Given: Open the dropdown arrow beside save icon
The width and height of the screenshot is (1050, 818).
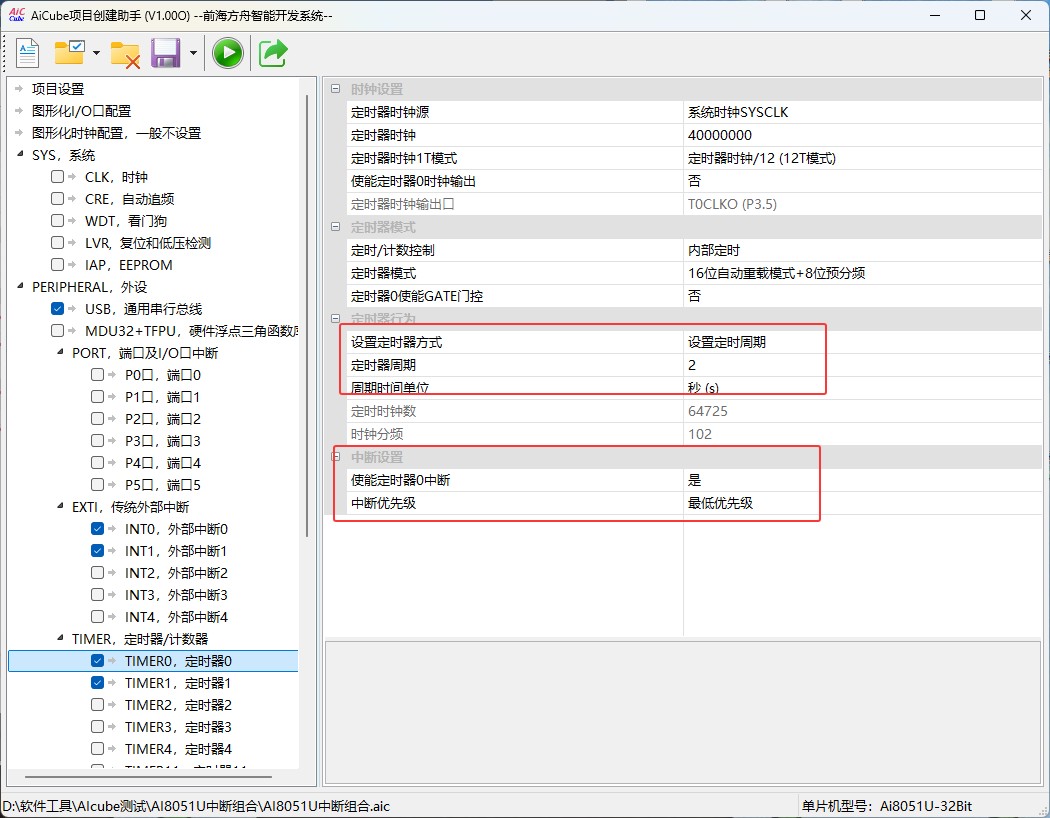Looking at the screenshot, I should click(x=194, y=53).
